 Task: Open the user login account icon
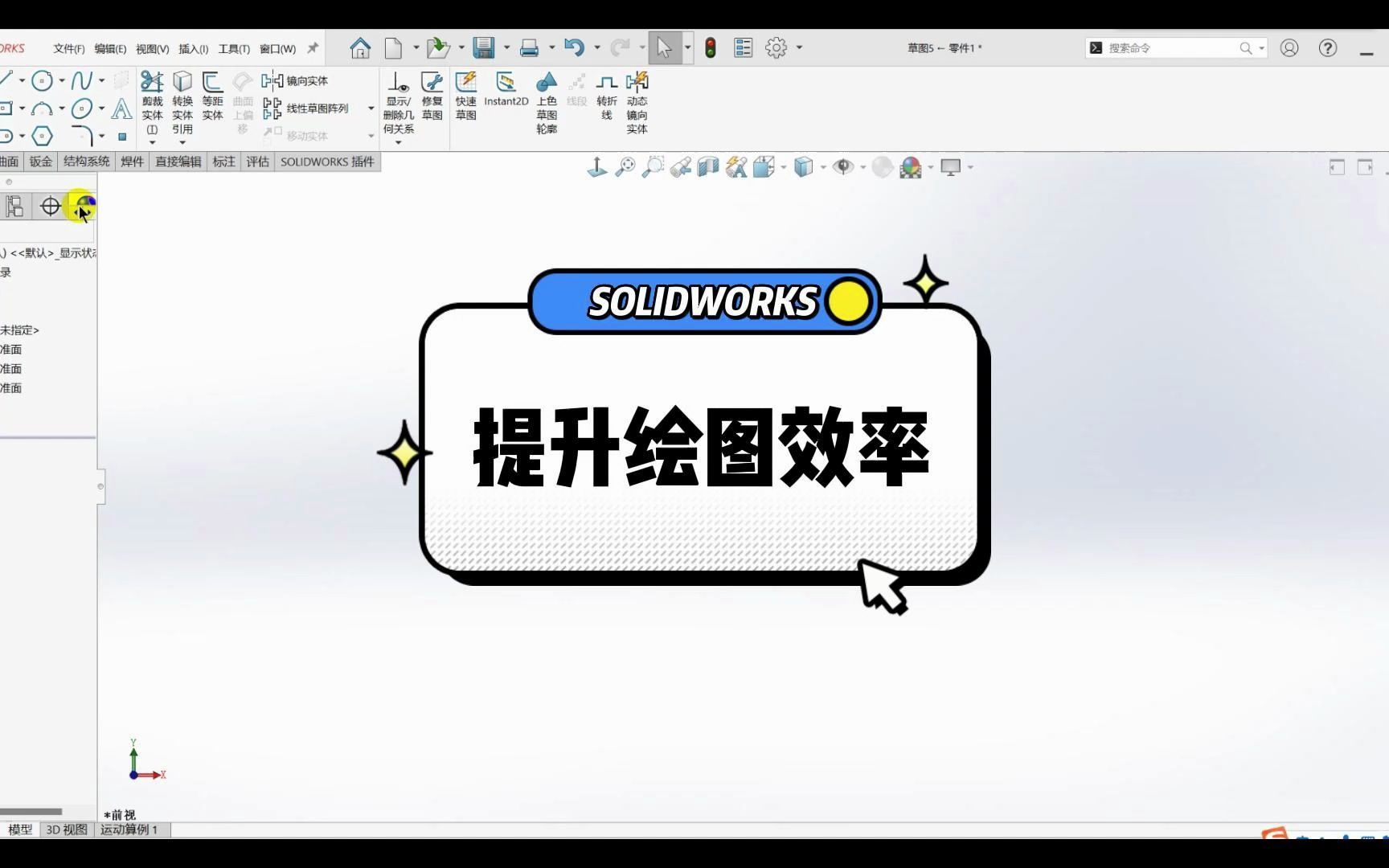[1289, 48]
